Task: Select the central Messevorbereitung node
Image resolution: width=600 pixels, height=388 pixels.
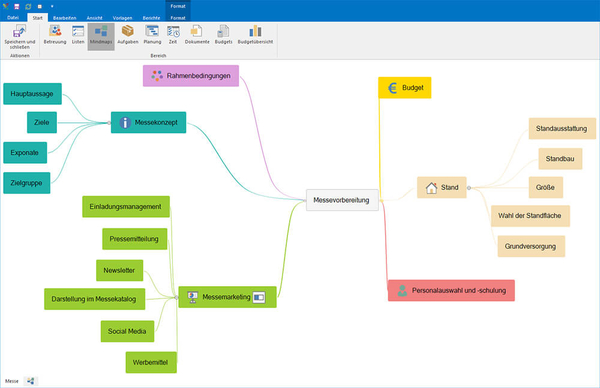Action: pos(342,200)
